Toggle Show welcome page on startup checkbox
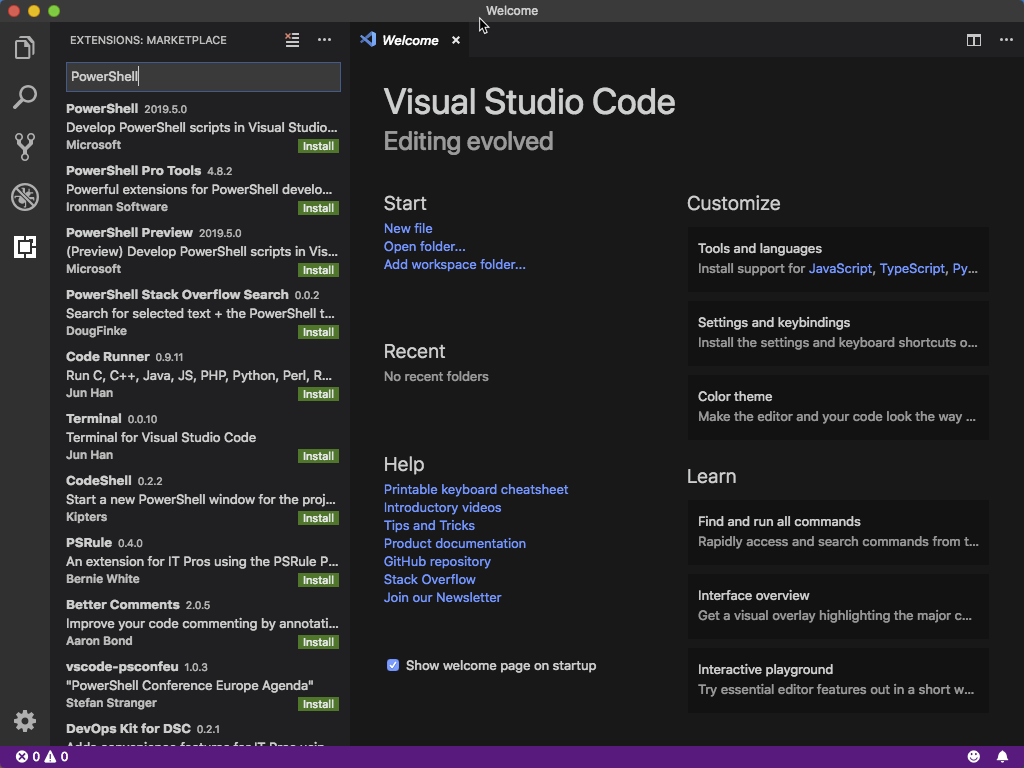This screenshot has width=1024, height=768. coord(393,665)
